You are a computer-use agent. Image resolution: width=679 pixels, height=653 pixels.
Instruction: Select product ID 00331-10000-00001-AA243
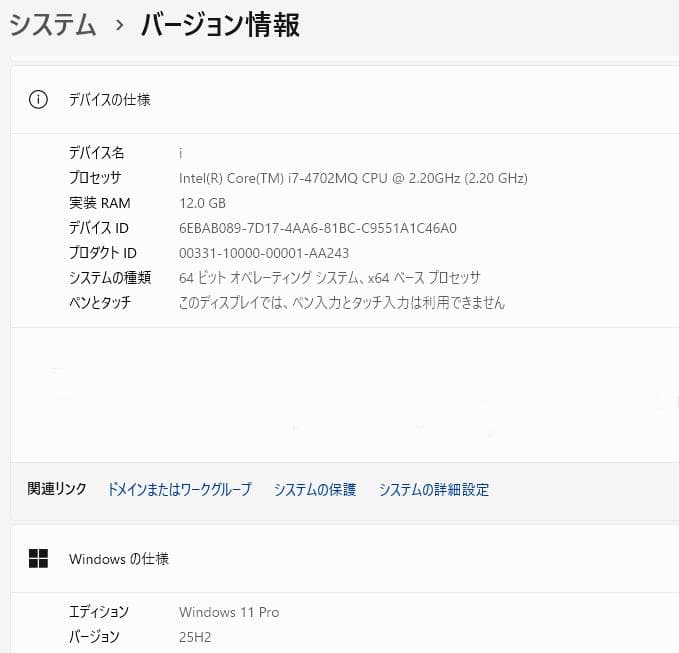pos(264,253)
